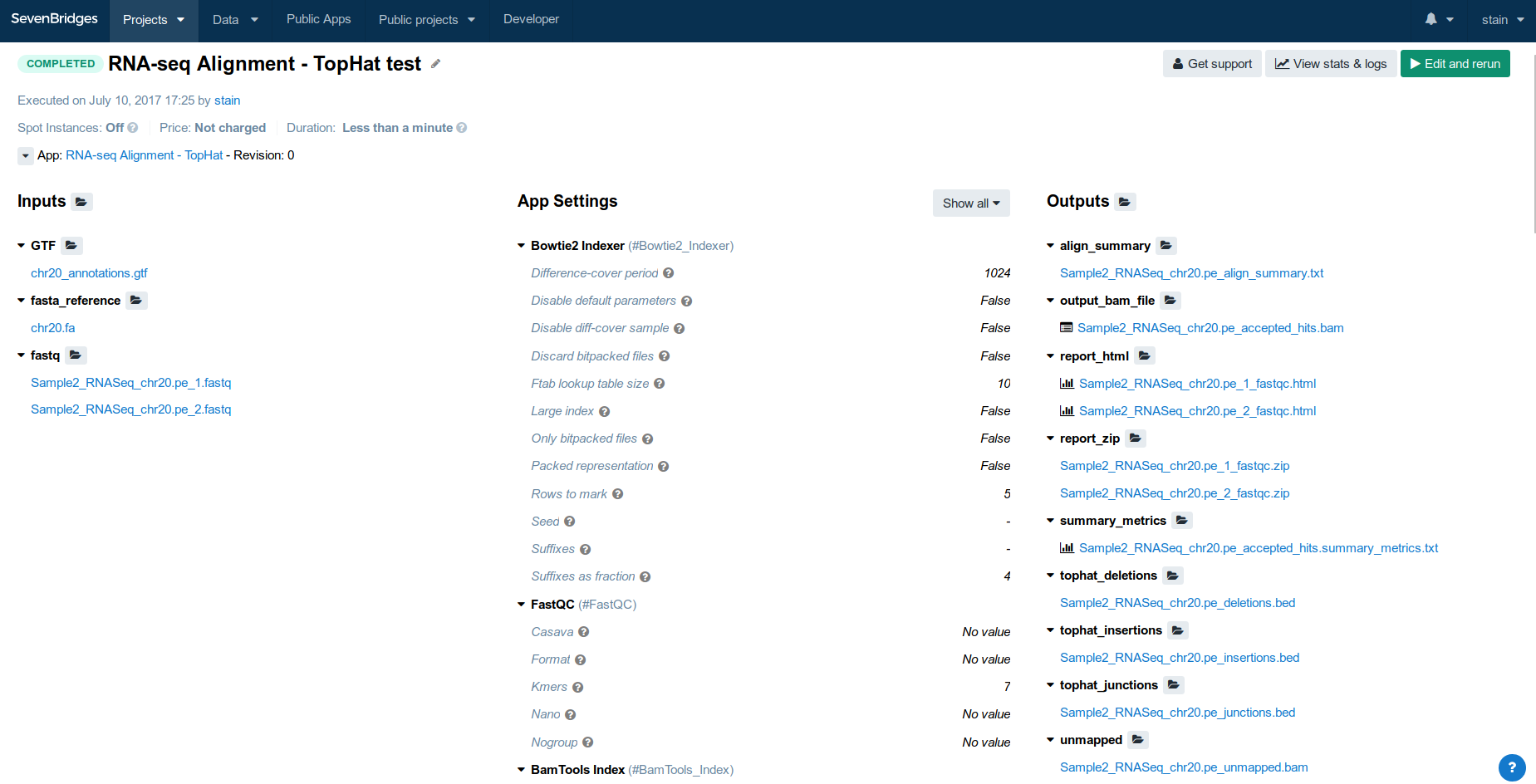Open the pe_align_summary.txt output
This screenshot has height=784, width=1536.
coord(1192,273)
